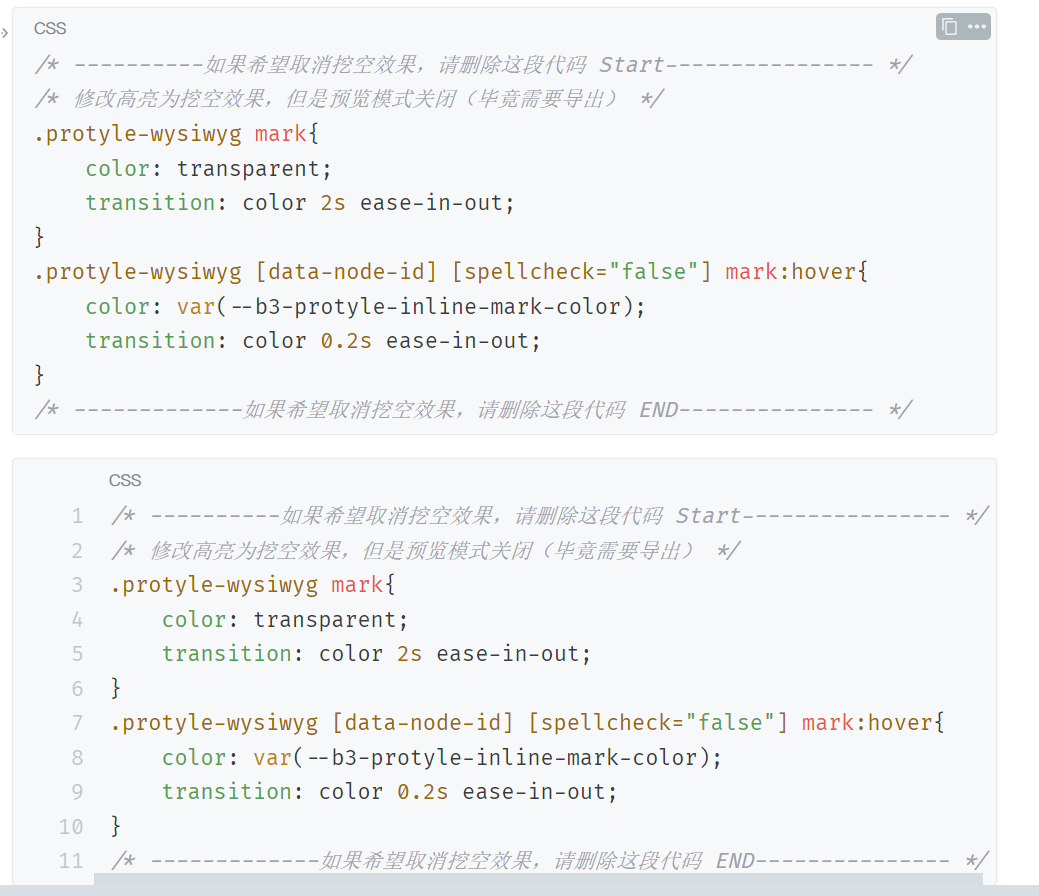Click the transparent color value
This screenshot has height=896, width=1039.
(248, 168)
